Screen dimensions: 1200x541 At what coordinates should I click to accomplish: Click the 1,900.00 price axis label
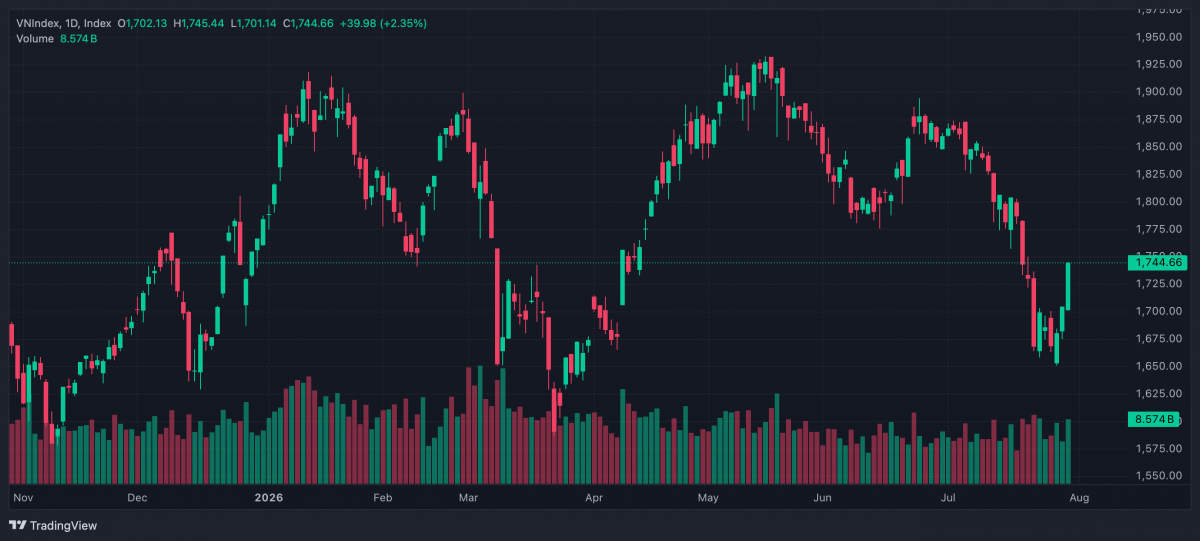(x=1161, y=92)
